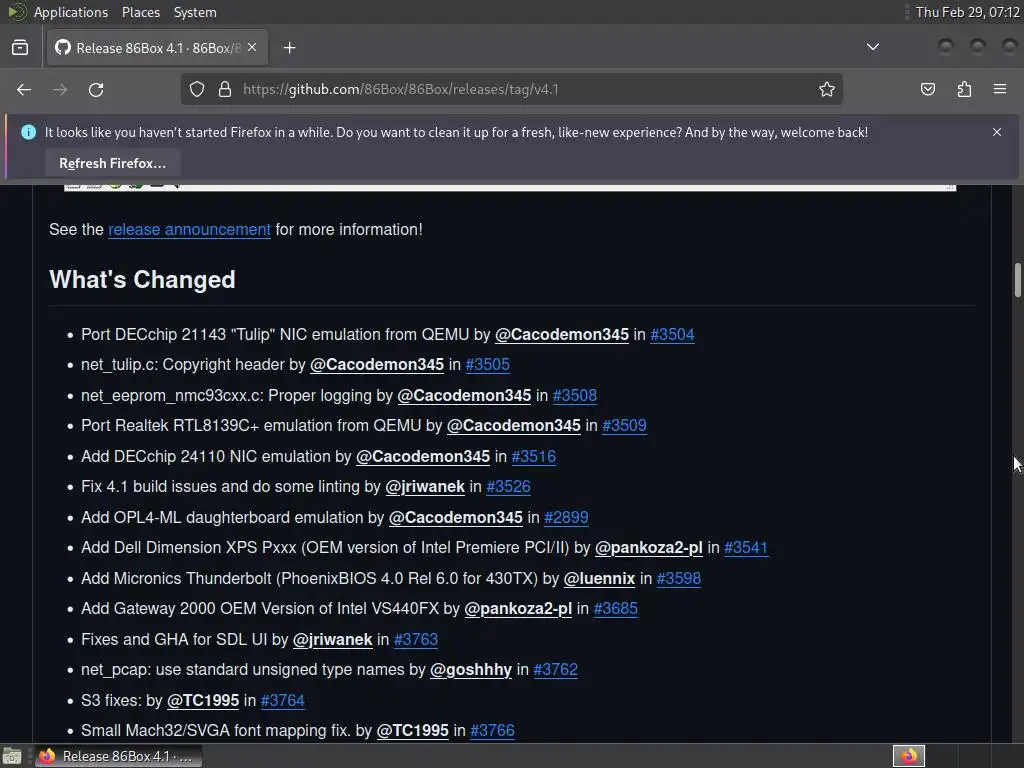Open pull request #3764
Viewport: 1024px width, 768px height.
pyautogui.click(x=282, y=700)
